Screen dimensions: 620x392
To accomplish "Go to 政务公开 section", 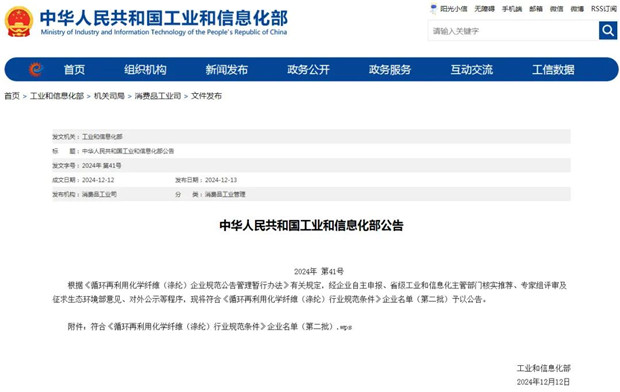I will [x=308, y=70].
